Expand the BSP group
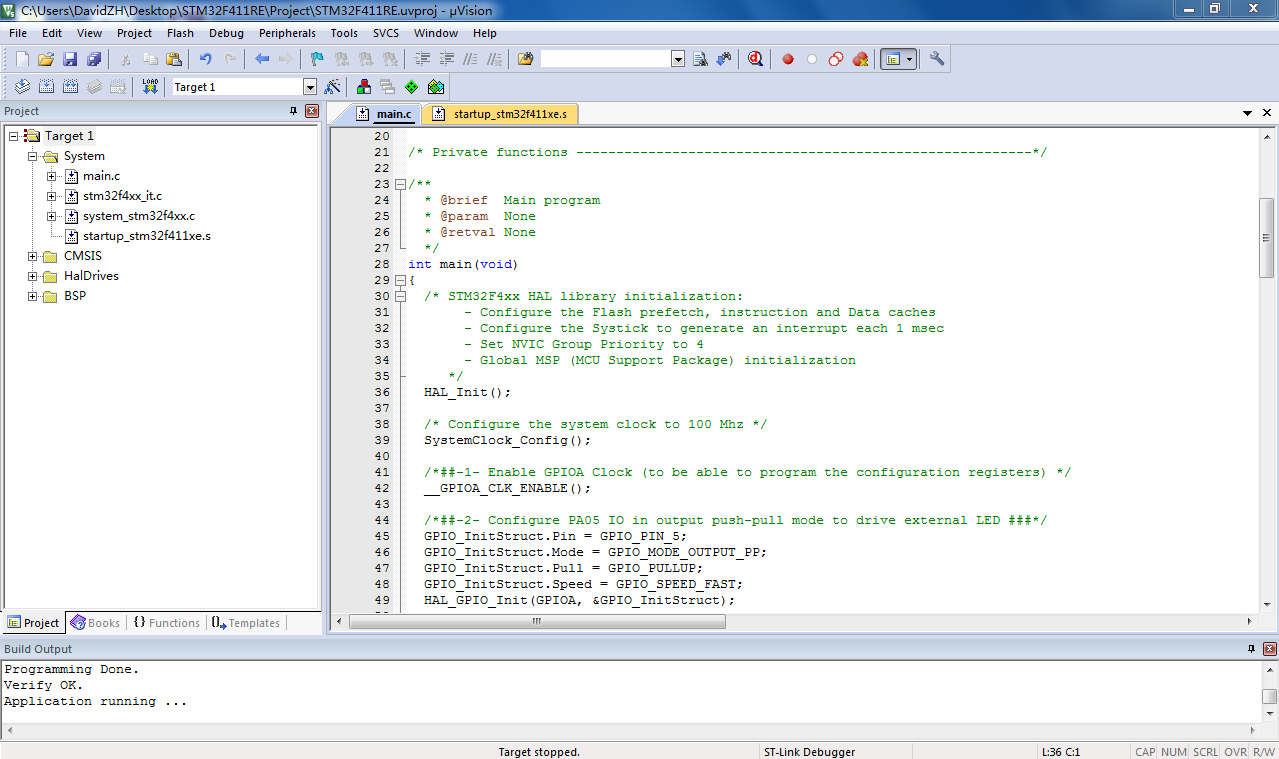The width and height of the screenshot is (1279, 759). tap(33, 296)
